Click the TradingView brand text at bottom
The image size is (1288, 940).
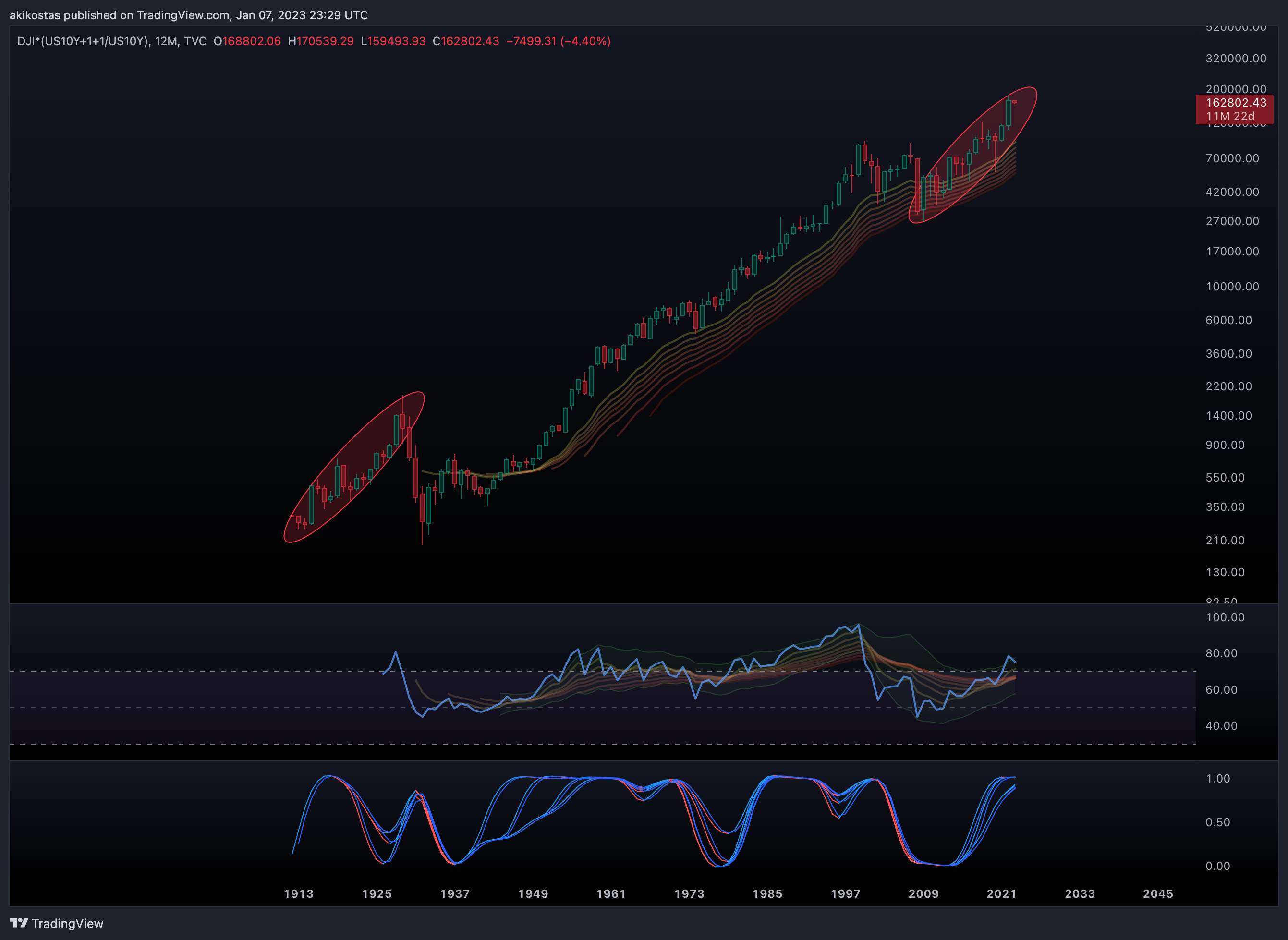click(x=68, y=924)
